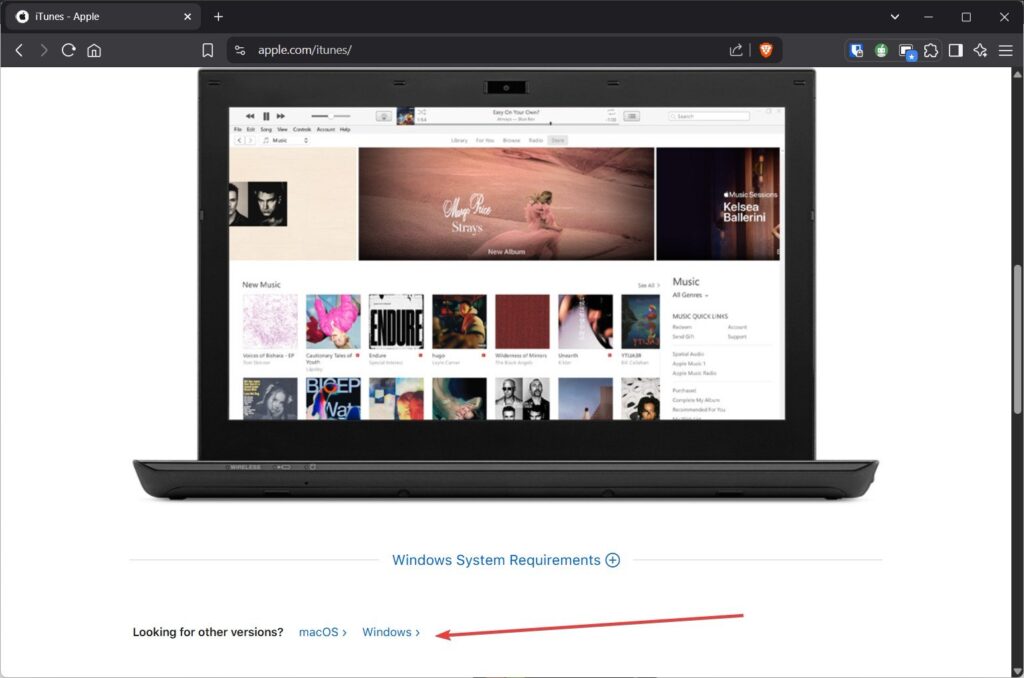The width and height of the screenshot is (1024, 678).
Task: Maximize the browser window
Action: tap(967, 17)
